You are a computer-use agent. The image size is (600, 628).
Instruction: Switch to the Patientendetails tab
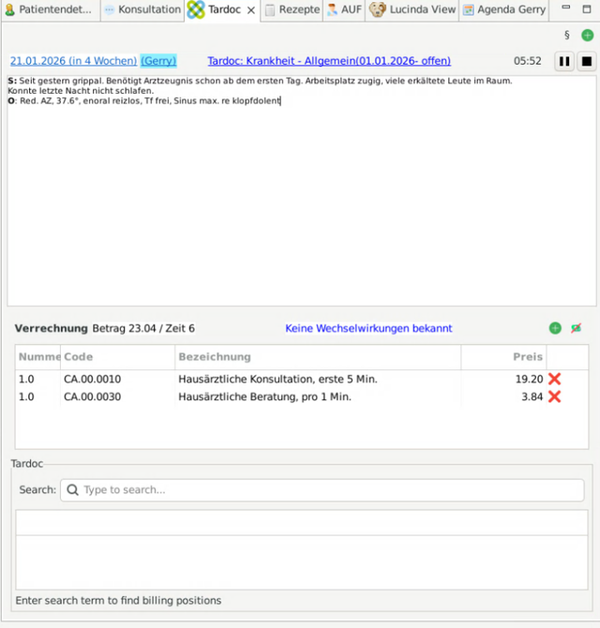(48, 10)
